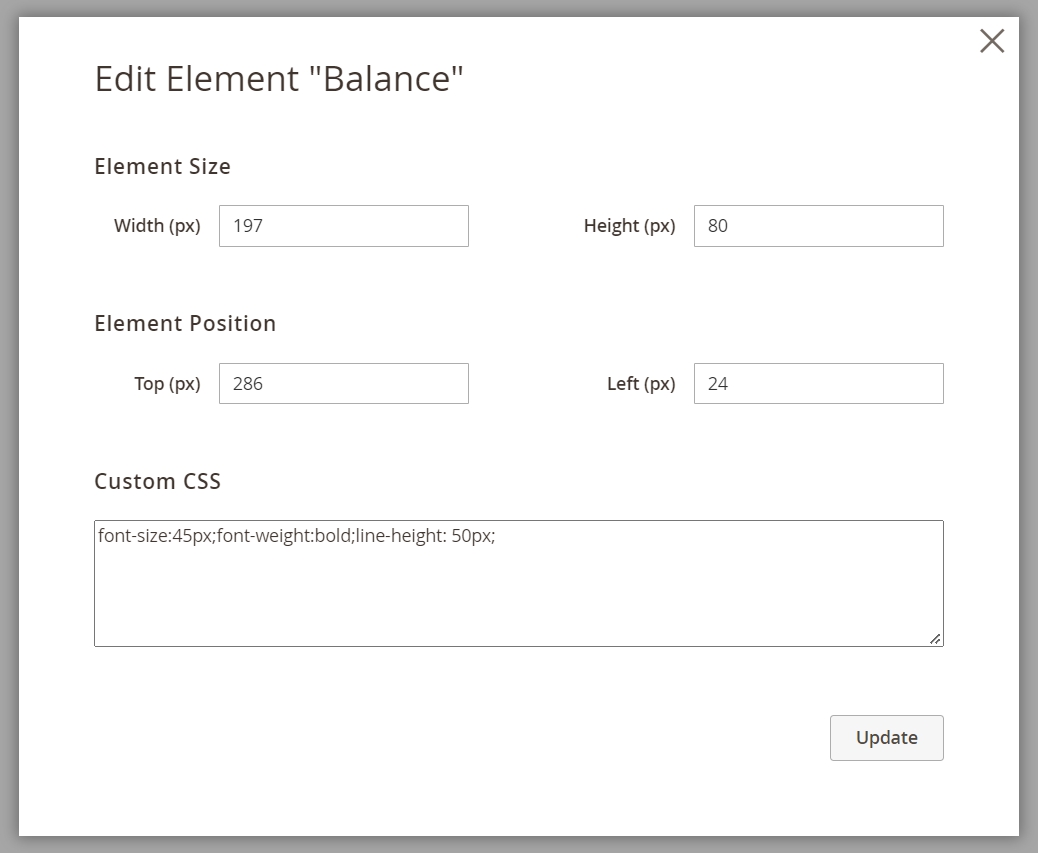Click the "Element Size" heading
The image size is (1038, 853).
(162, 166)
